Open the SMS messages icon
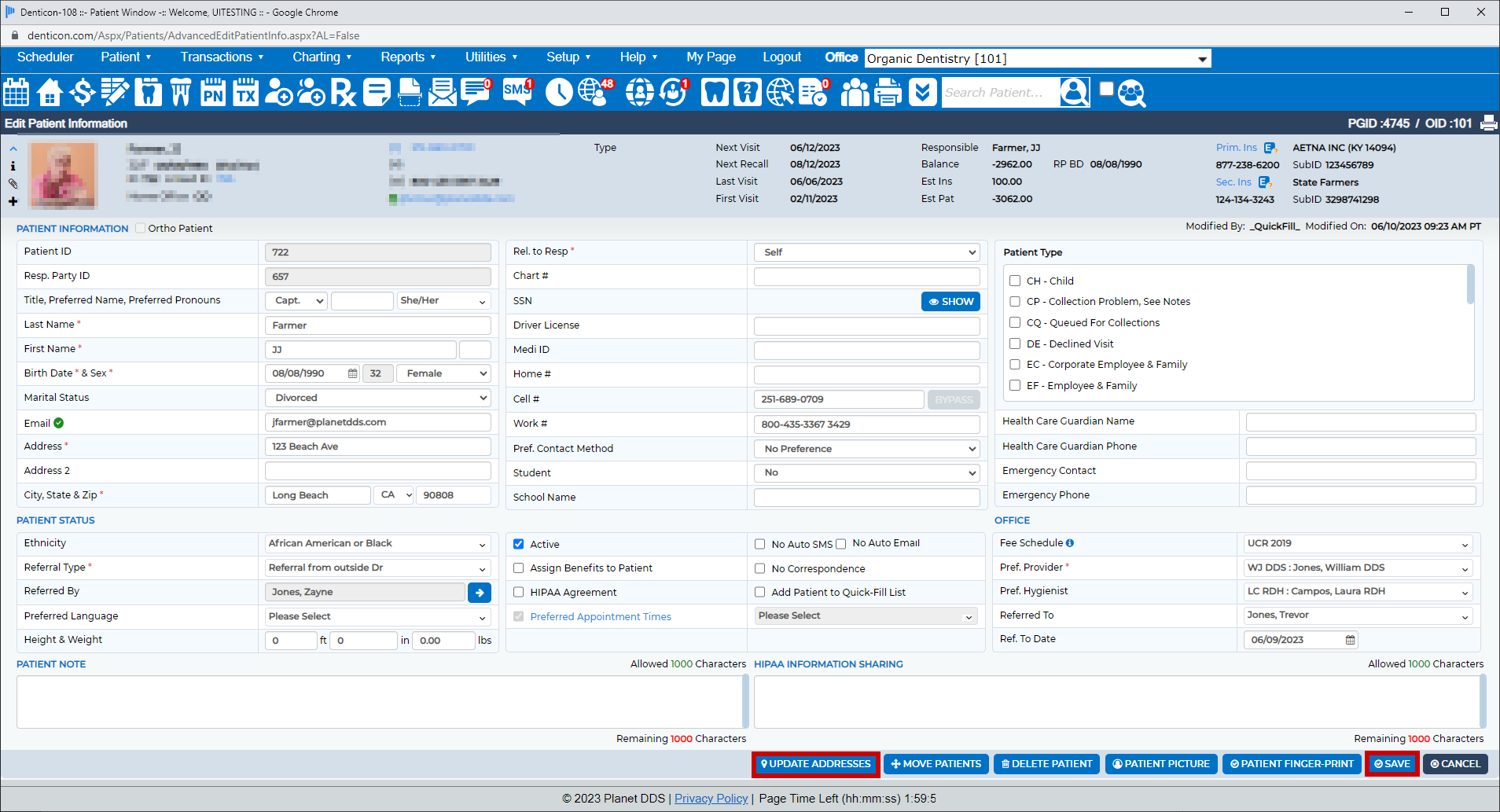 tap(517, 92)
